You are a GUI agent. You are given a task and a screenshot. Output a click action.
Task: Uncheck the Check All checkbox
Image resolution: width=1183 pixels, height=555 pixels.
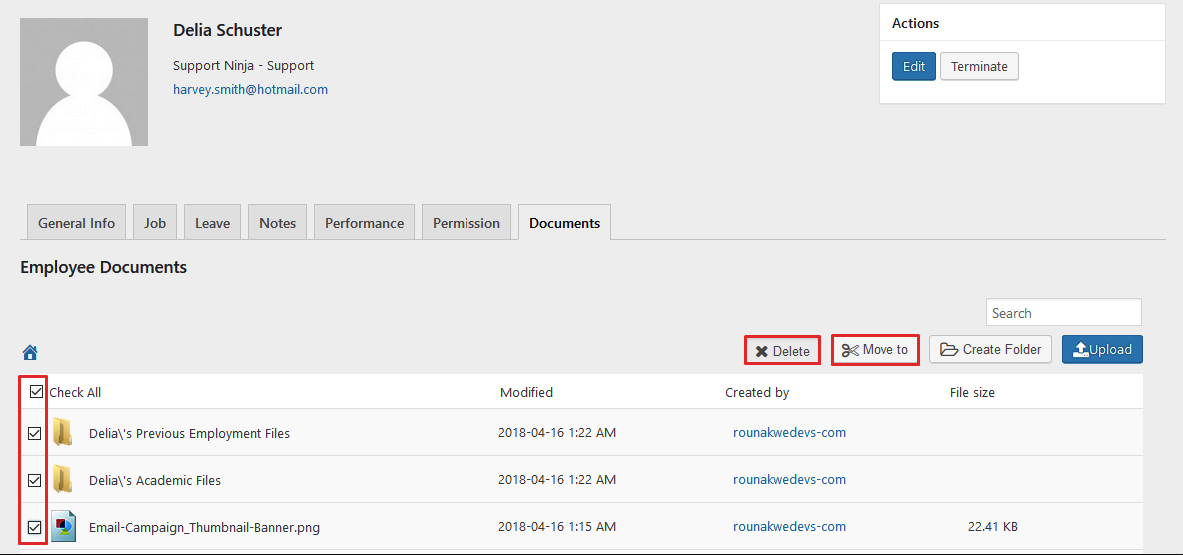pos(36,391)
